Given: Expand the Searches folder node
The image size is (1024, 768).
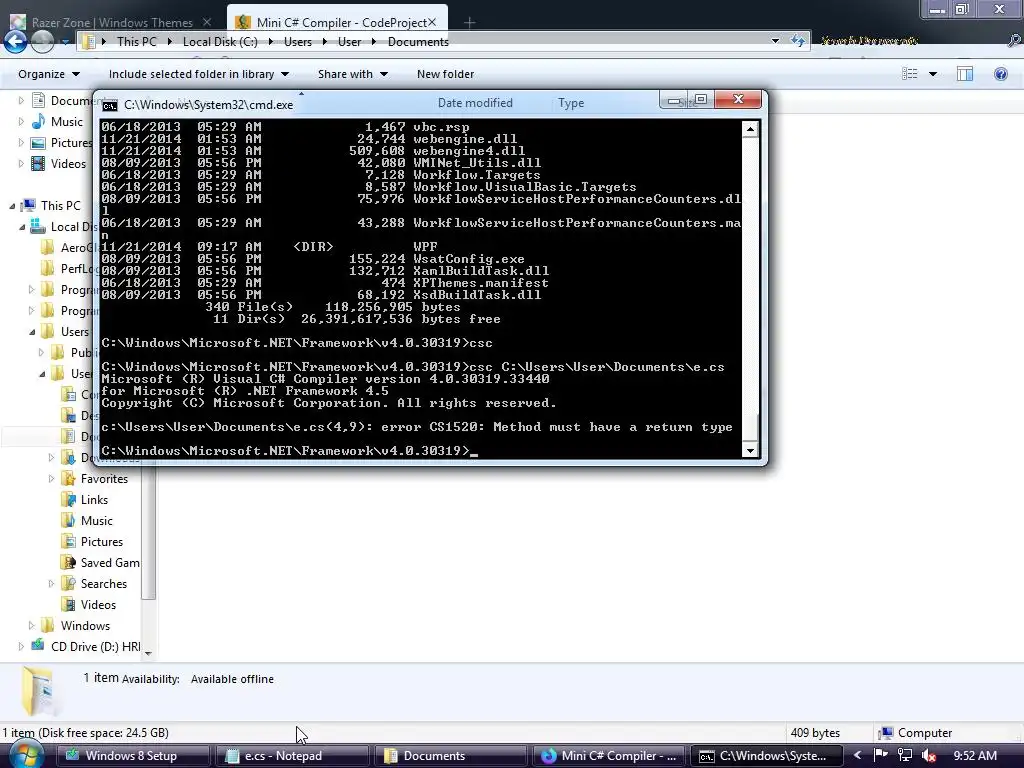Looking at the screenshot, I should [x=51, y=584].
